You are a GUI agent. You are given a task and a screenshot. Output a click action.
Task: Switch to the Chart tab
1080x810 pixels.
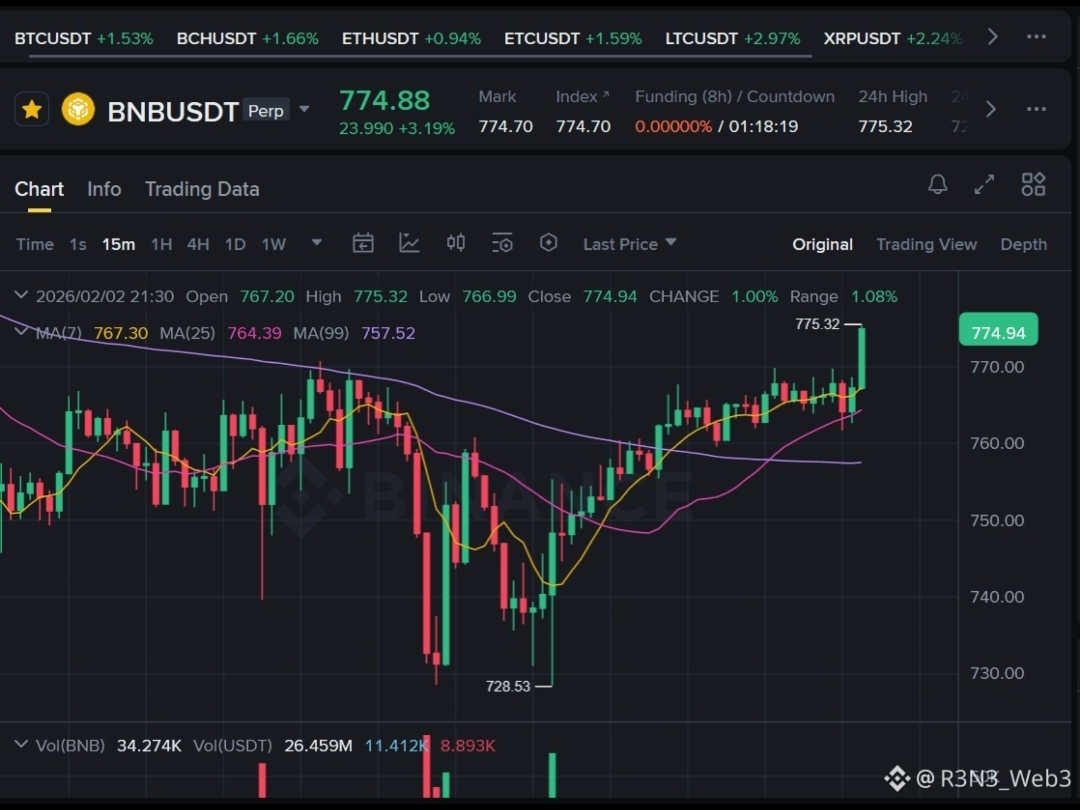pyautogui.click(x=39, y=189)
